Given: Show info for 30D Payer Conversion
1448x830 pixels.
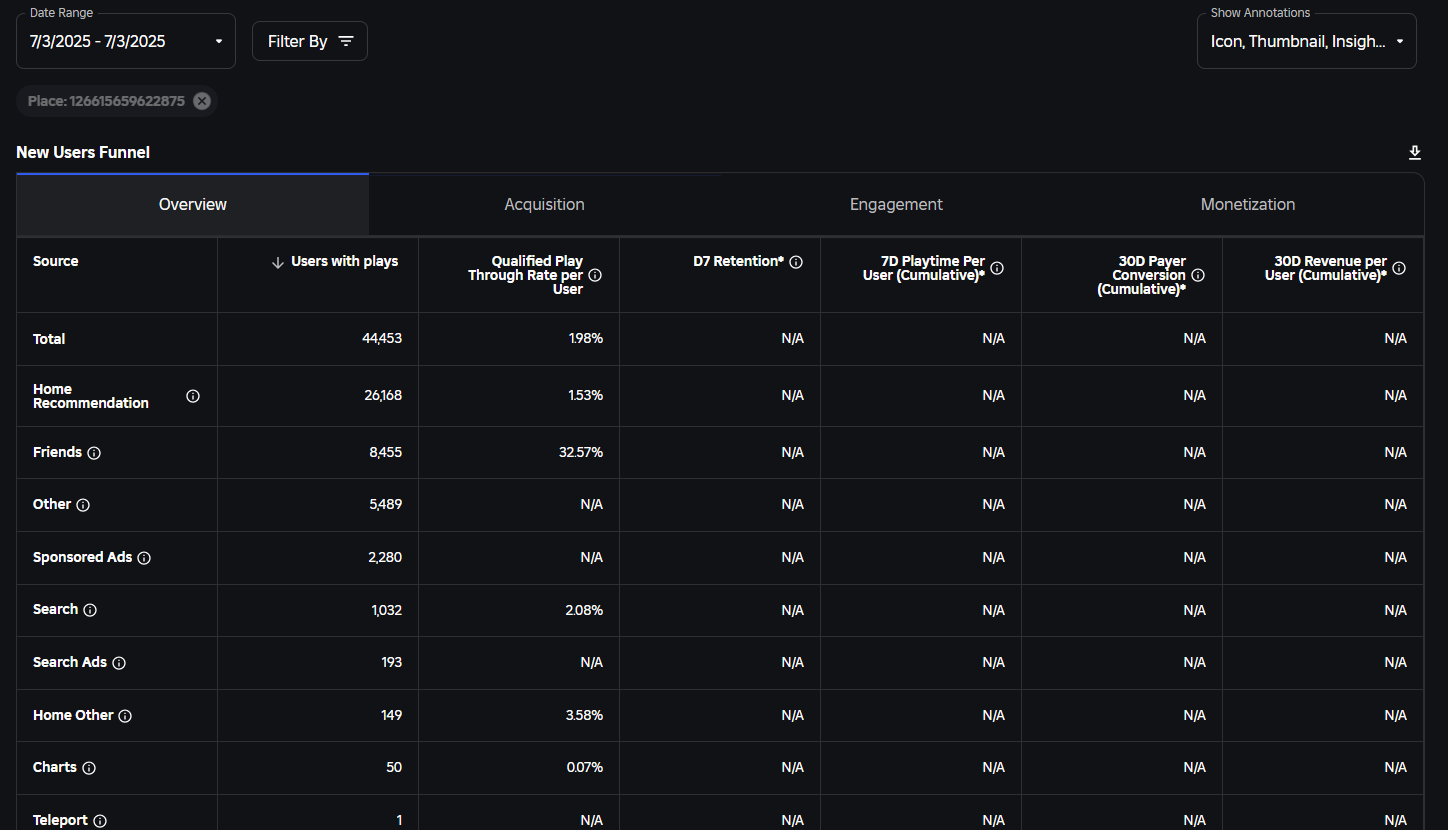Looking at the screenshot, I should 1198,275.
